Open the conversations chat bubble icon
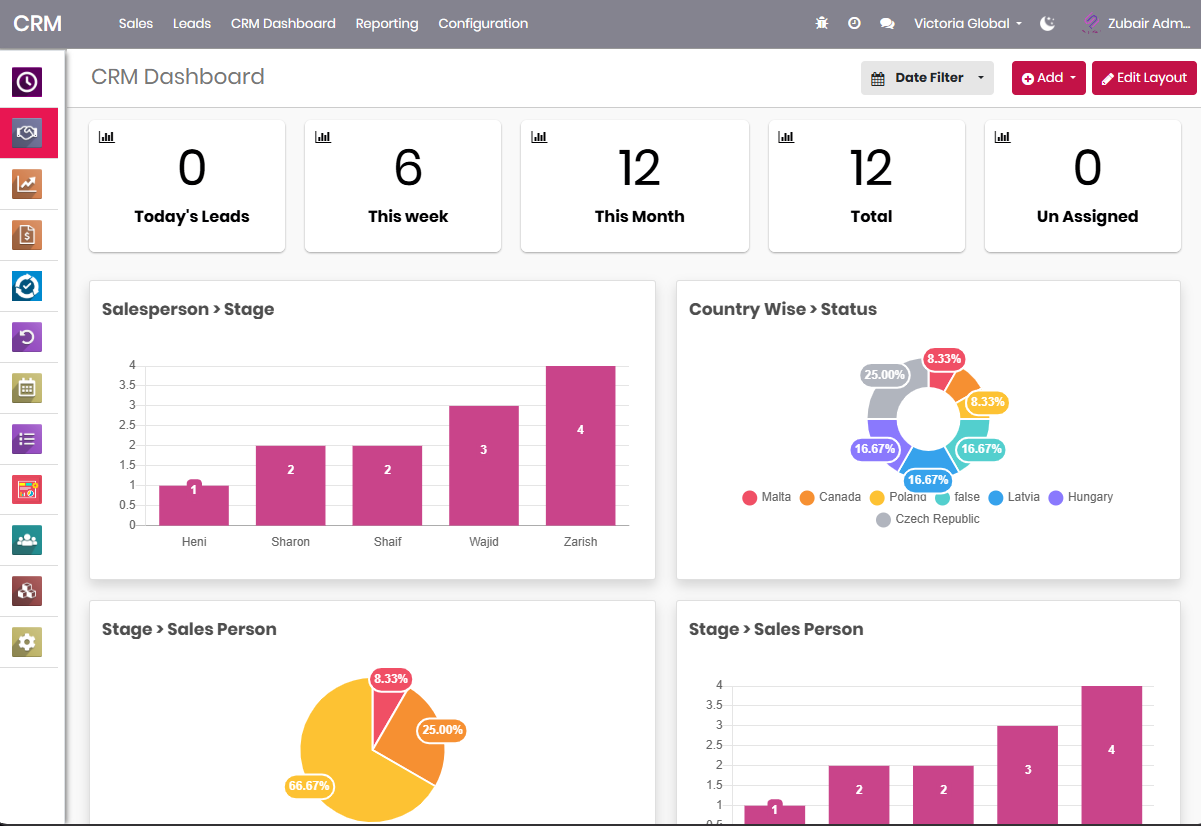This screenshot has height=826, width=1201. coord(887,23)
